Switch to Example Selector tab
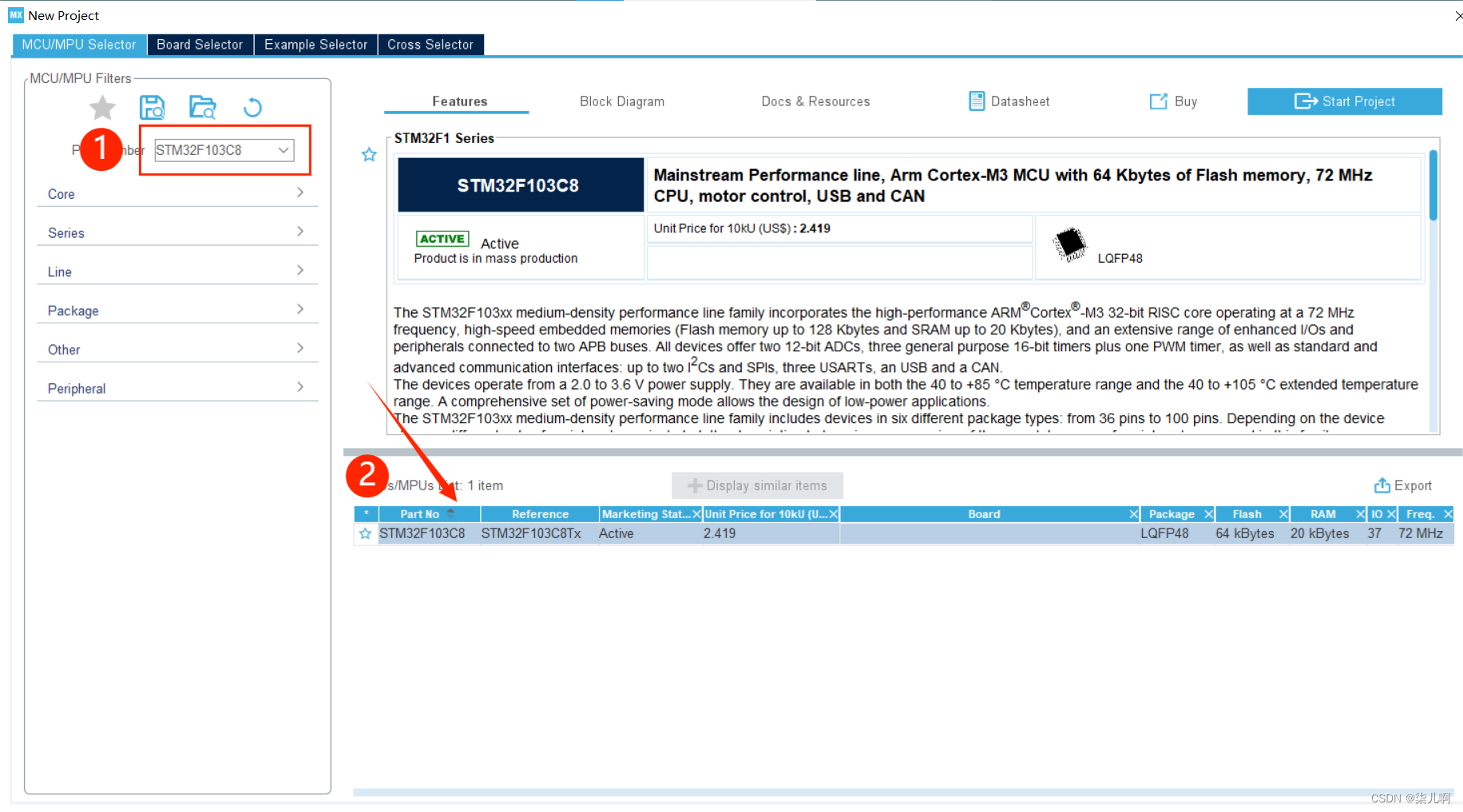 (x=315, y=45)
